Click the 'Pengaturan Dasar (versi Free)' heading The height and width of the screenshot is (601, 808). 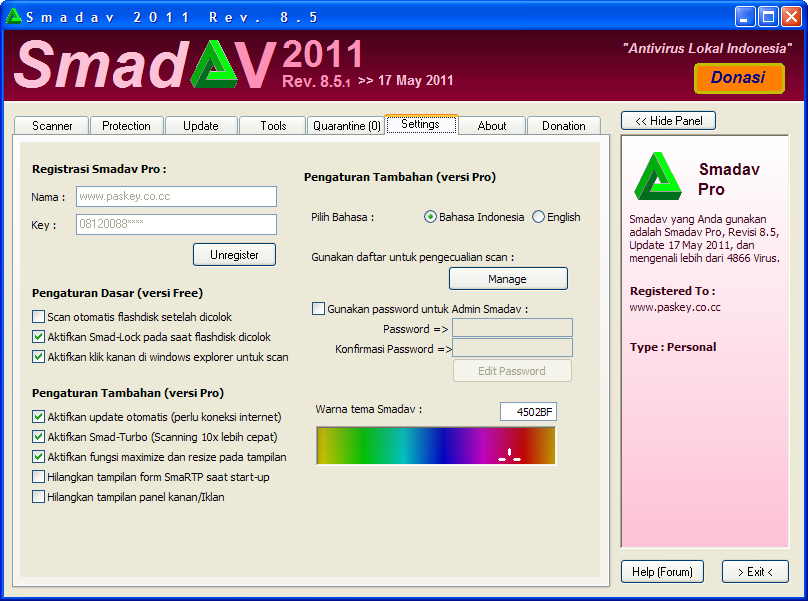pos(117,293)
